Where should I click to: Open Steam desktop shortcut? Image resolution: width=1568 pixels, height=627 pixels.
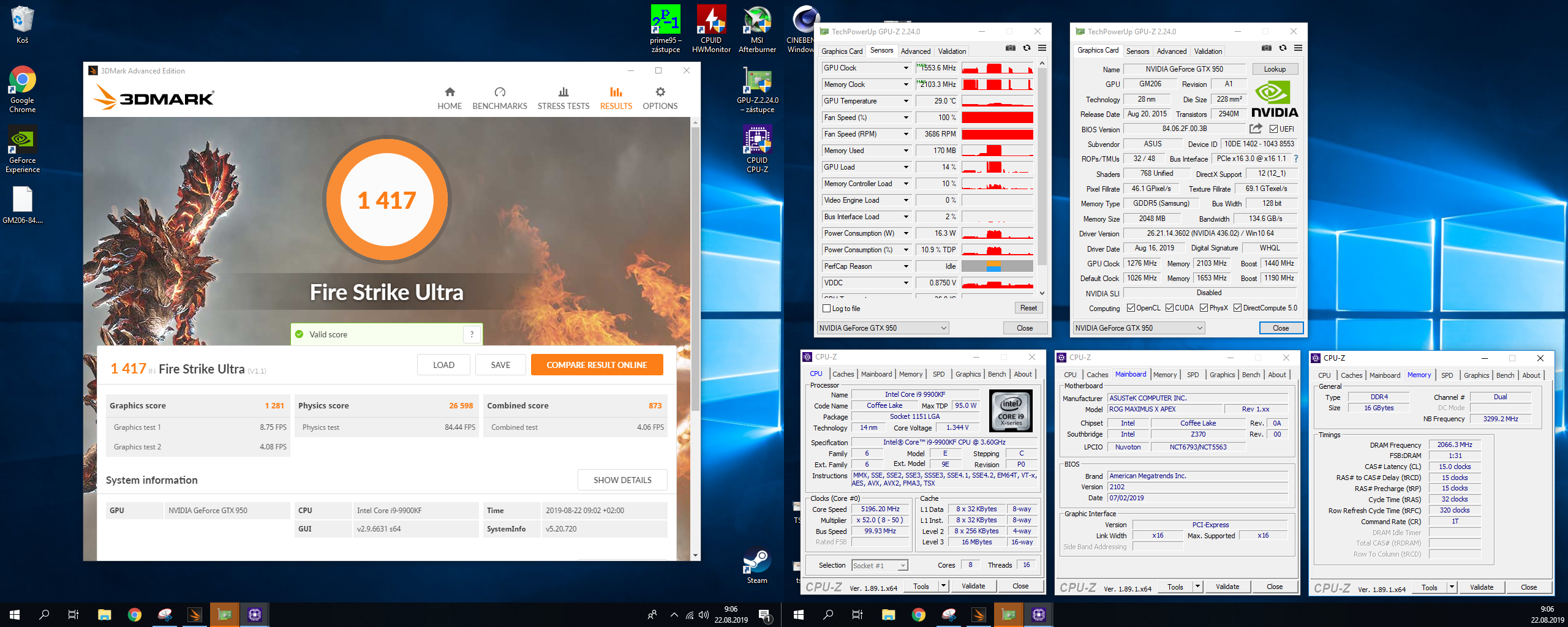point(757,565)
